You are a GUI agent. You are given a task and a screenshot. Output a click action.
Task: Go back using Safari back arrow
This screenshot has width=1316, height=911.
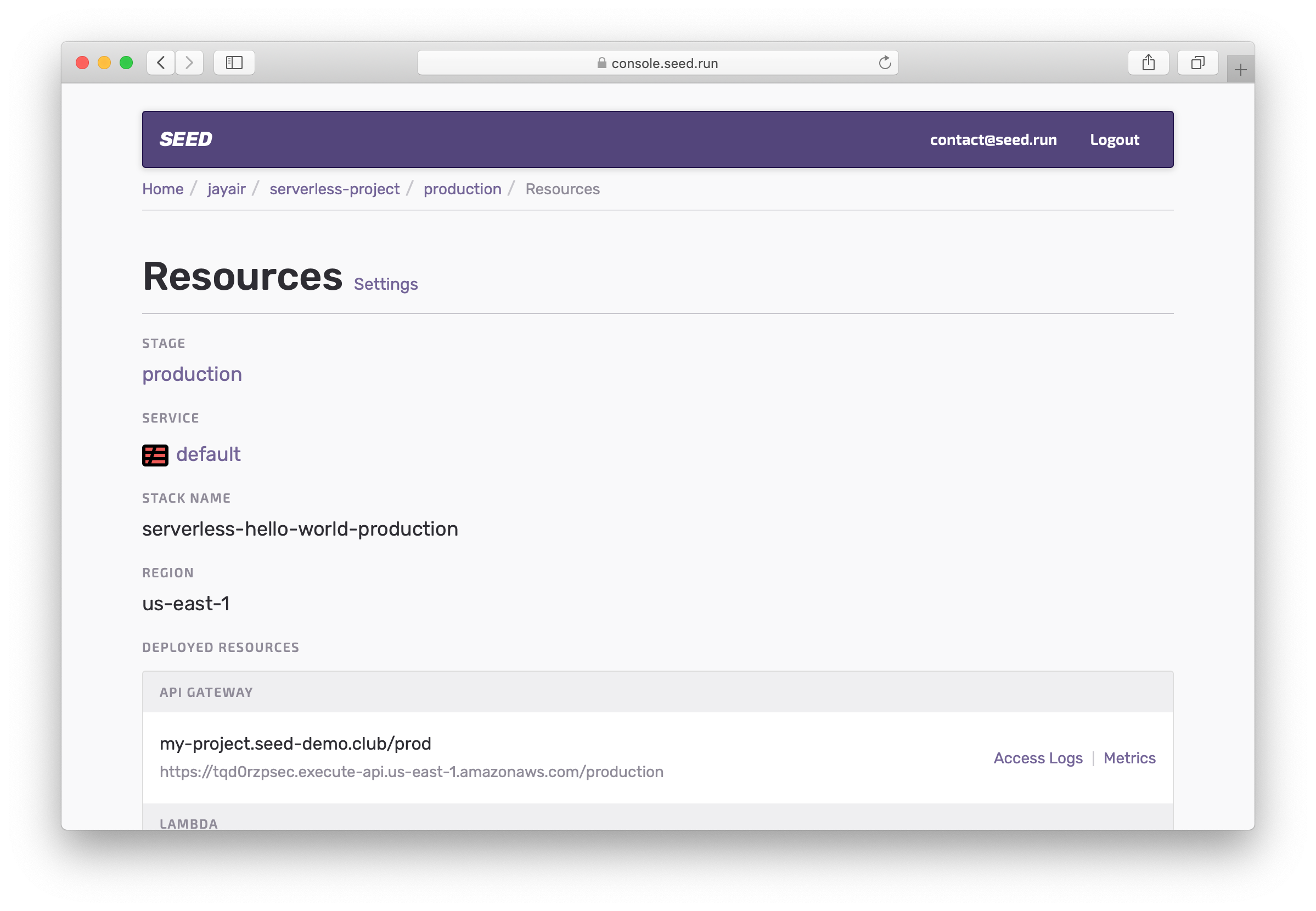click(x=161, y=63)
